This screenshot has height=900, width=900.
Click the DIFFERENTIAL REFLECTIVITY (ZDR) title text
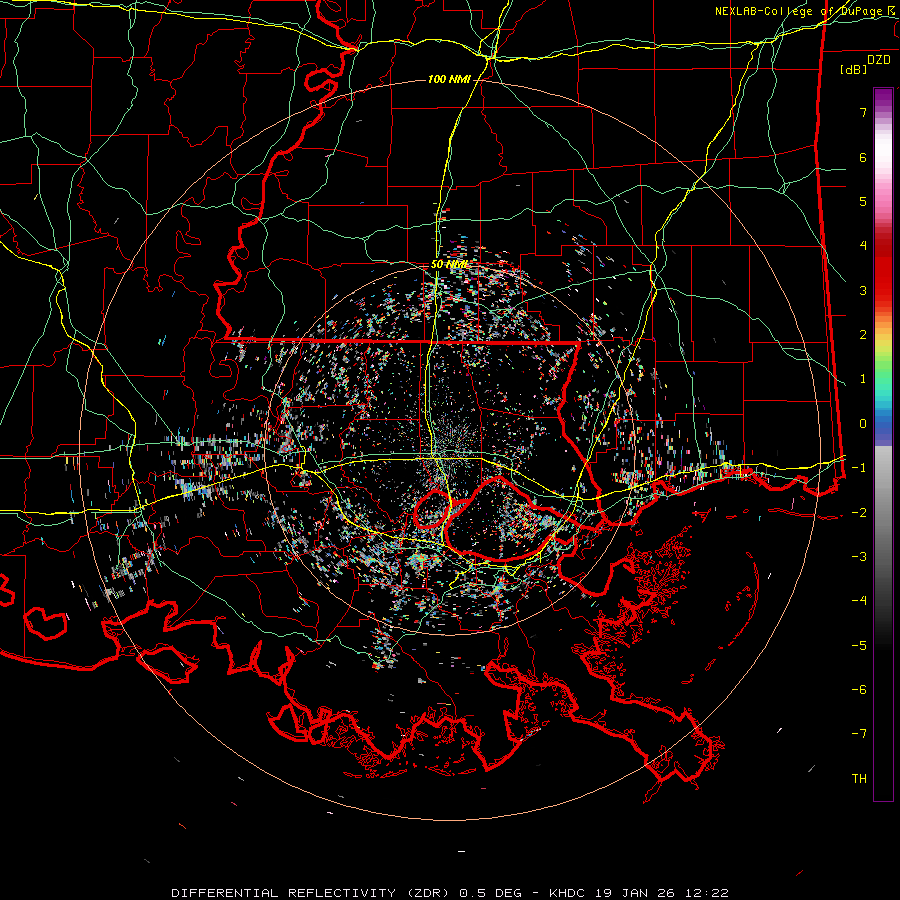pos(312,893)
